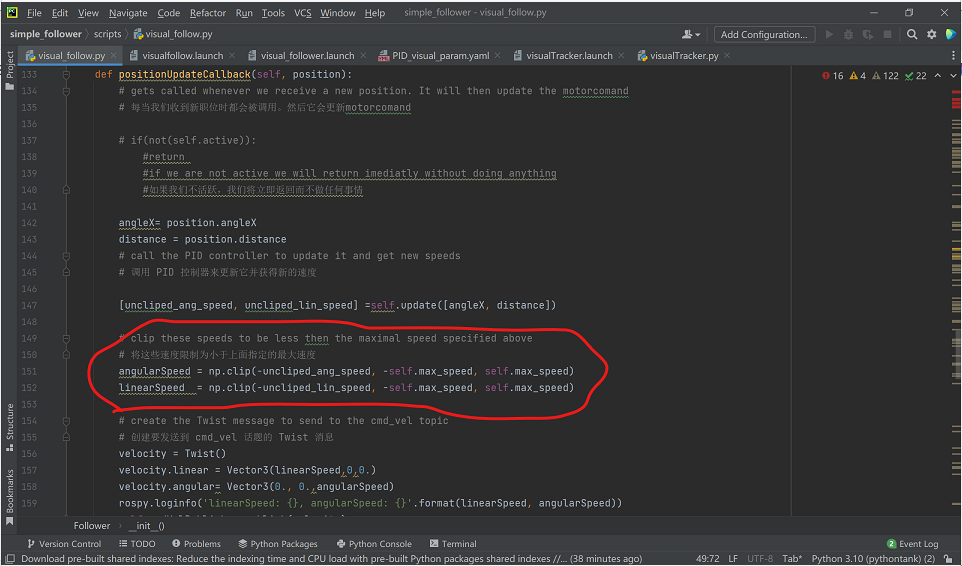Close the visualTracker.py tab

pos(727,55)
